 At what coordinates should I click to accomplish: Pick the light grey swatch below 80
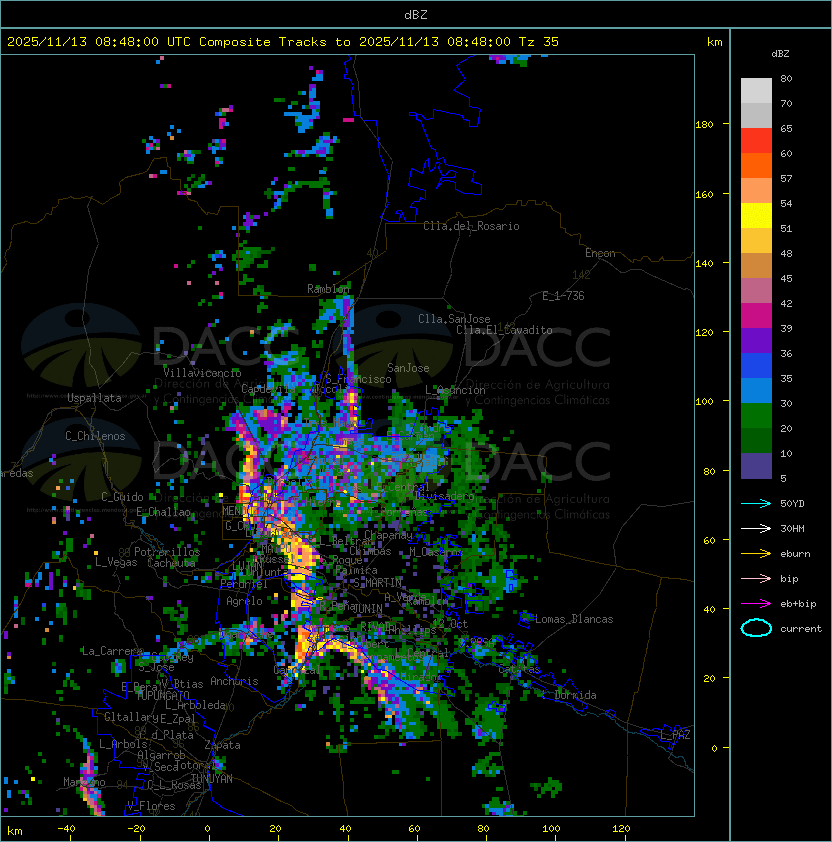pyautogui.click(x=756, y=91)
